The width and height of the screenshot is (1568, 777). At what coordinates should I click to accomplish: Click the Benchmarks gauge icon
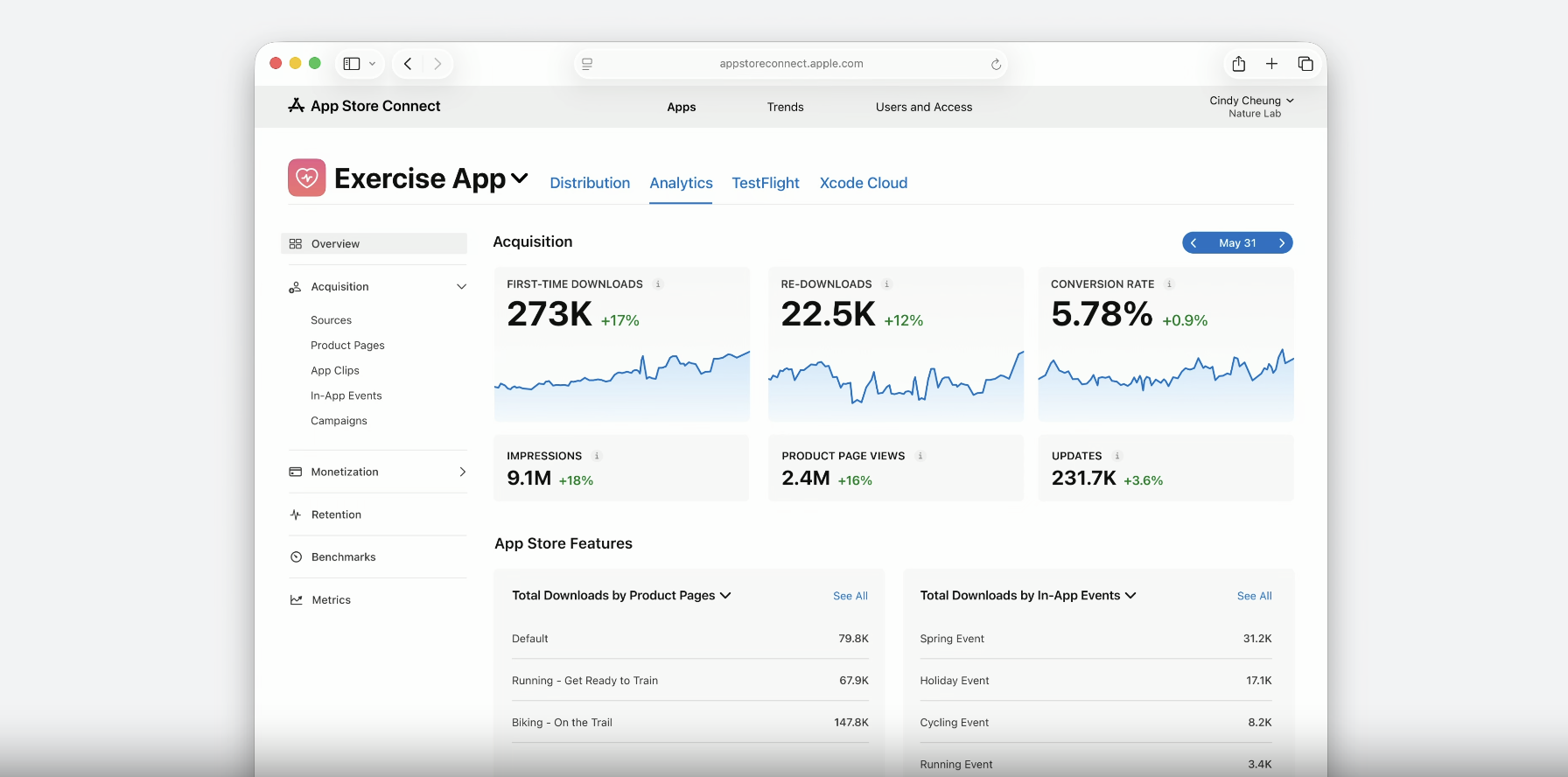pos(296,557)
